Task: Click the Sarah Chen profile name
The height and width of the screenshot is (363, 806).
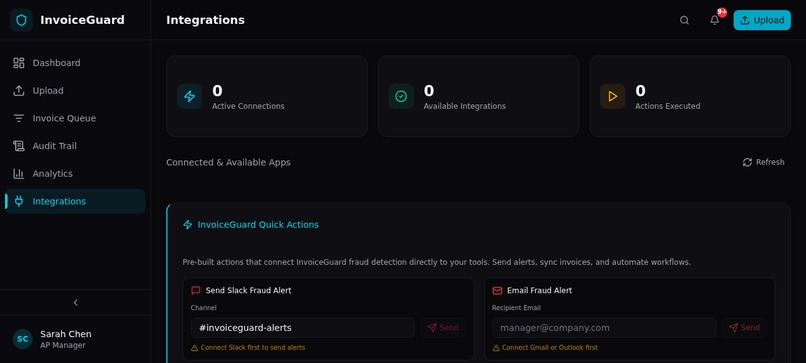Action: click(66, 334)
